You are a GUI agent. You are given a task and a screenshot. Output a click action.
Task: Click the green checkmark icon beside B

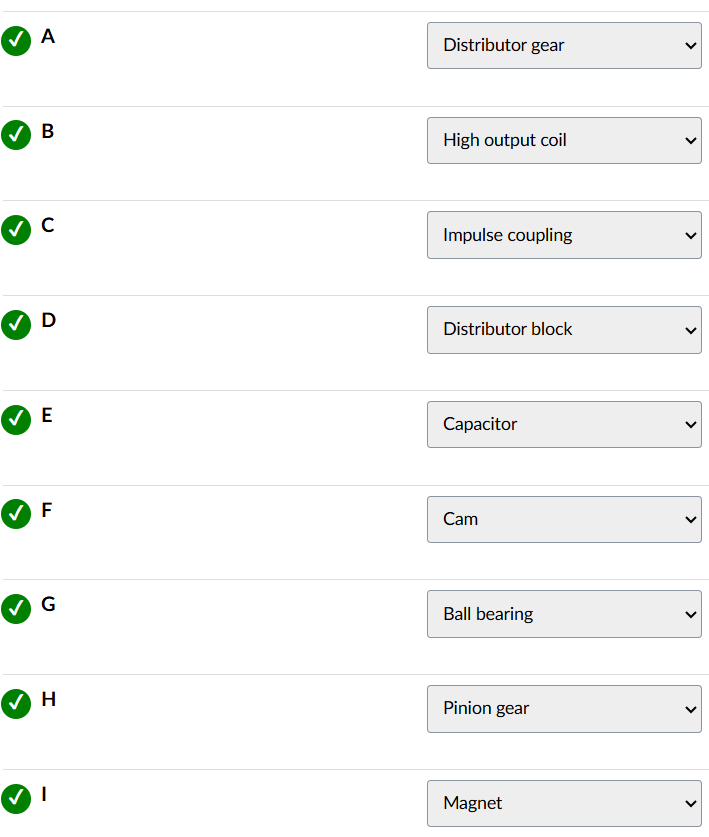point(16,135)
